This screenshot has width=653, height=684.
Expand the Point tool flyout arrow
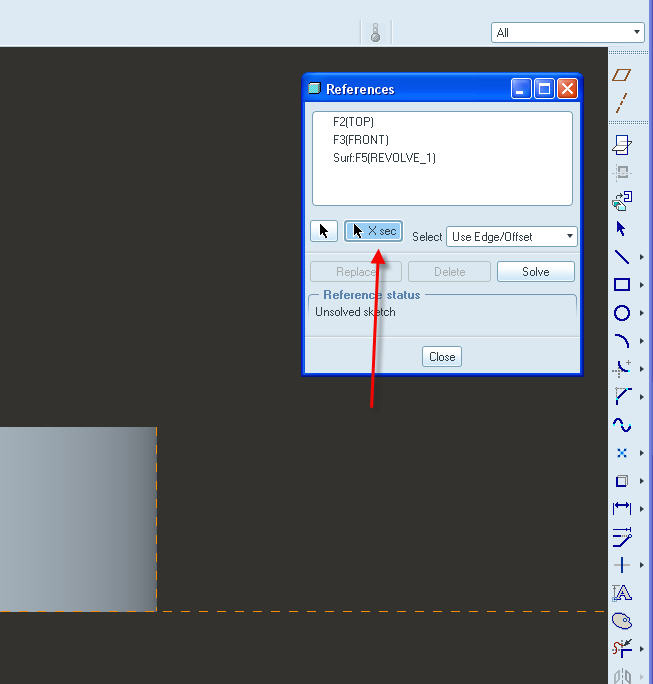point(642,453)
